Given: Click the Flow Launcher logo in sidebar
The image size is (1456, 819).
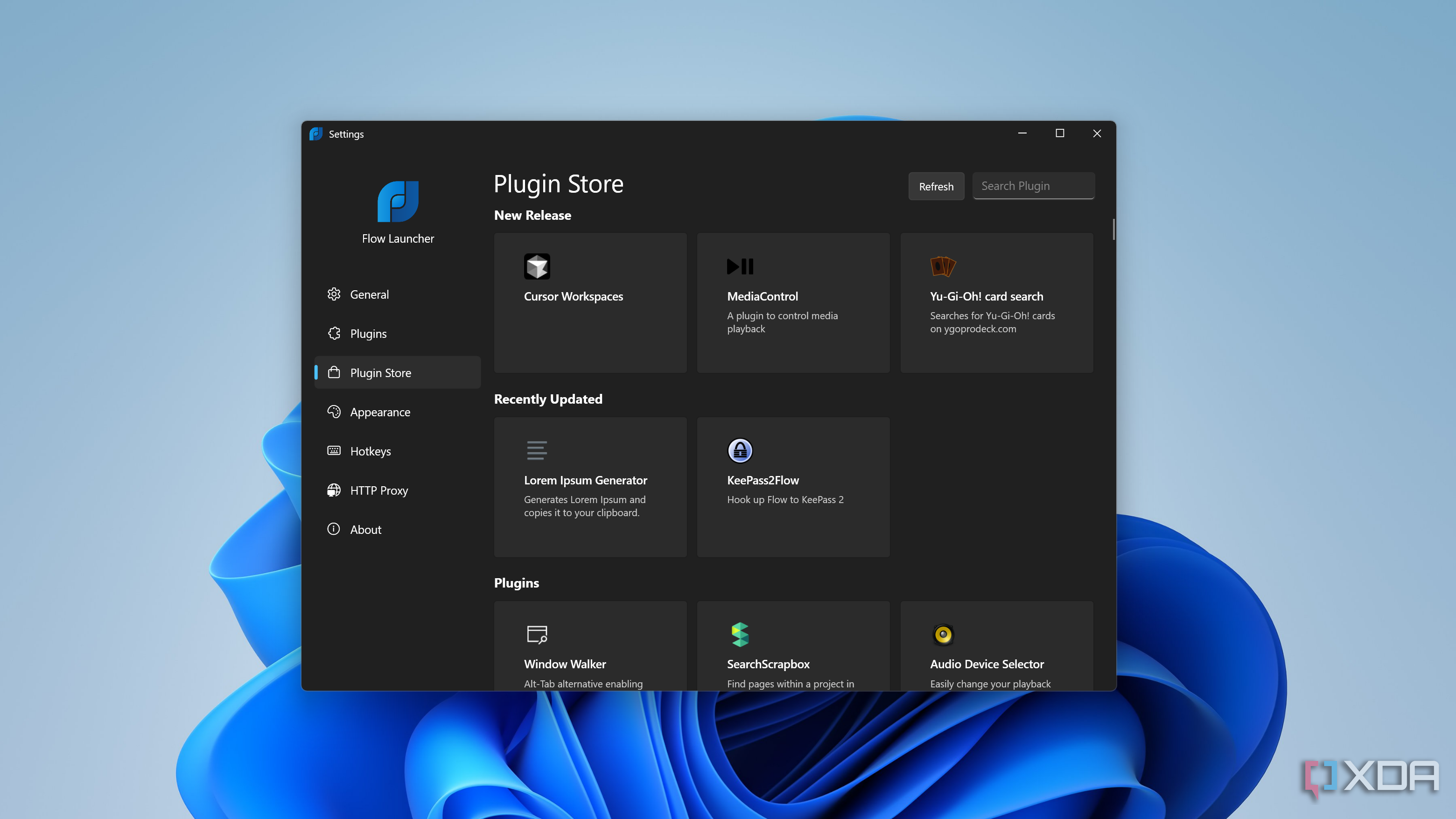Looking at the screenshot, I should coord(398,202).
